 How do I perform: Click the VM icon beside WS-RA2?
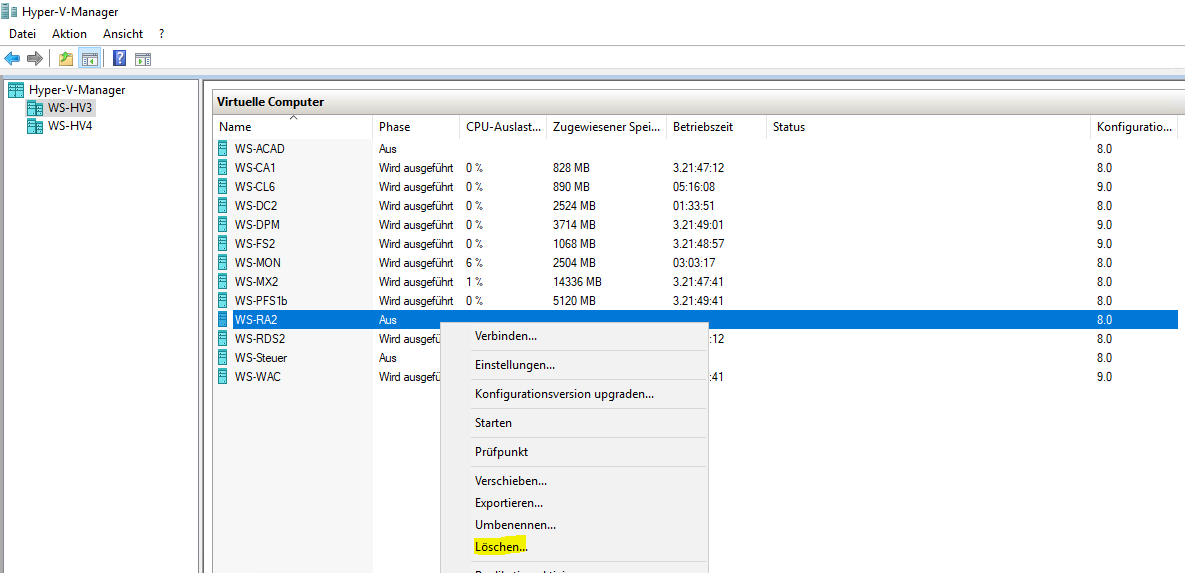click(x=223, y=319)
